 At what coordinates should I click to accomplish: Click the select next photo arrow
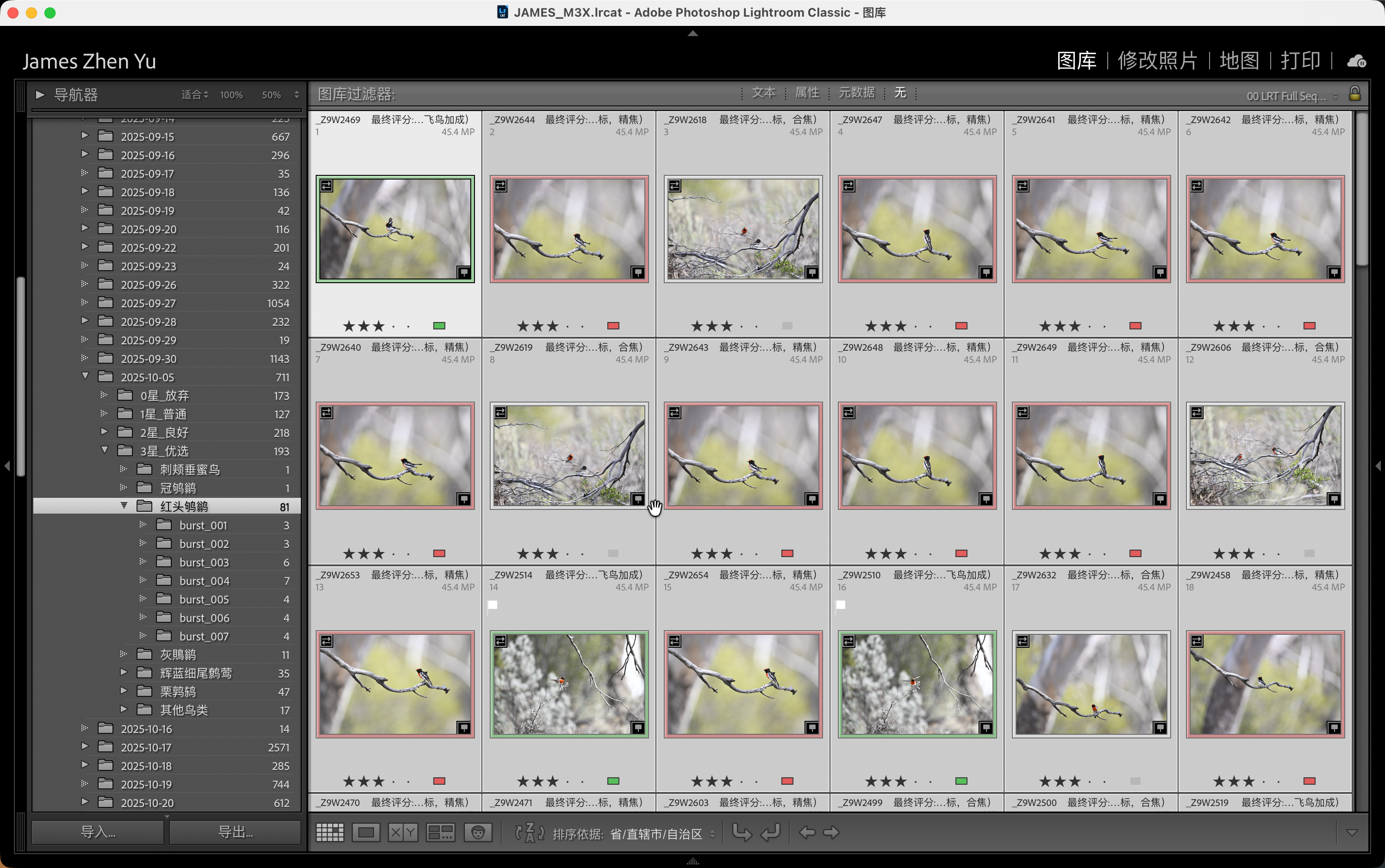click(831, 832)
